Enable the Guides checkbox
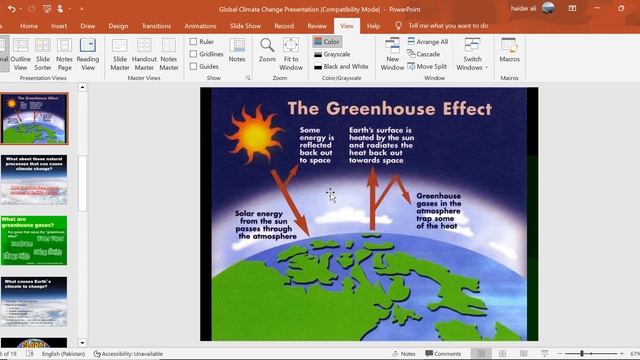This screenshot has width=640, height=360. [x=193, y=66]
